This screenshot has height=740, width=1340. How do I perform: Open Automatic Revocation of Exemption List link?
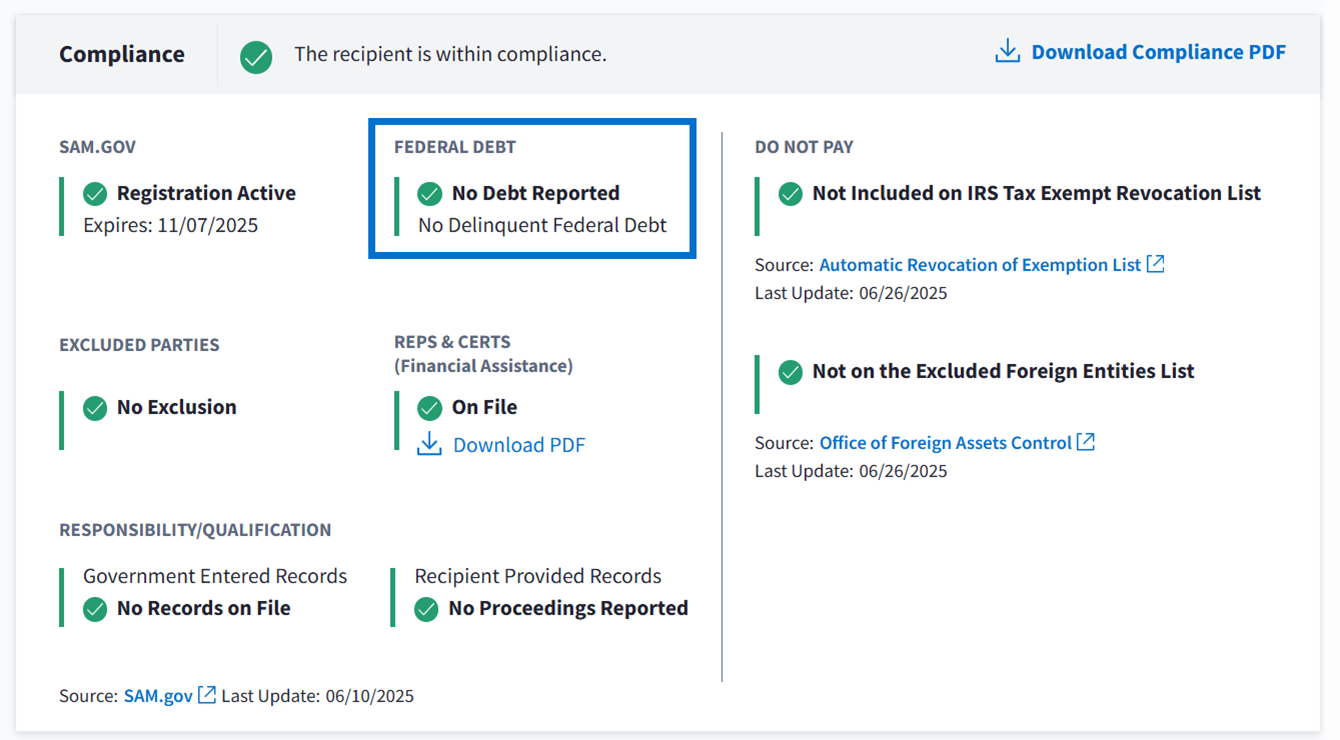(979, 265)
